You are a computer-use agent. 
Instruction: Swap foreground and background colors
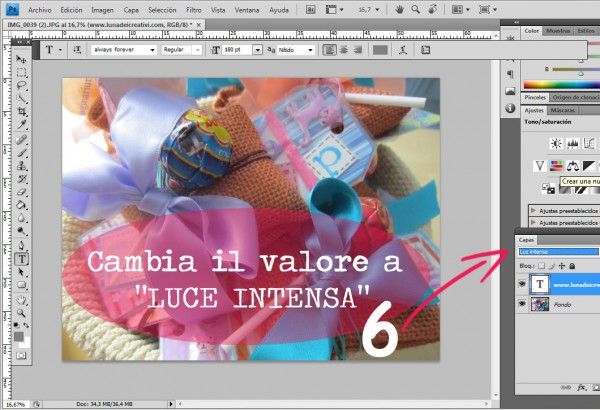26,325
